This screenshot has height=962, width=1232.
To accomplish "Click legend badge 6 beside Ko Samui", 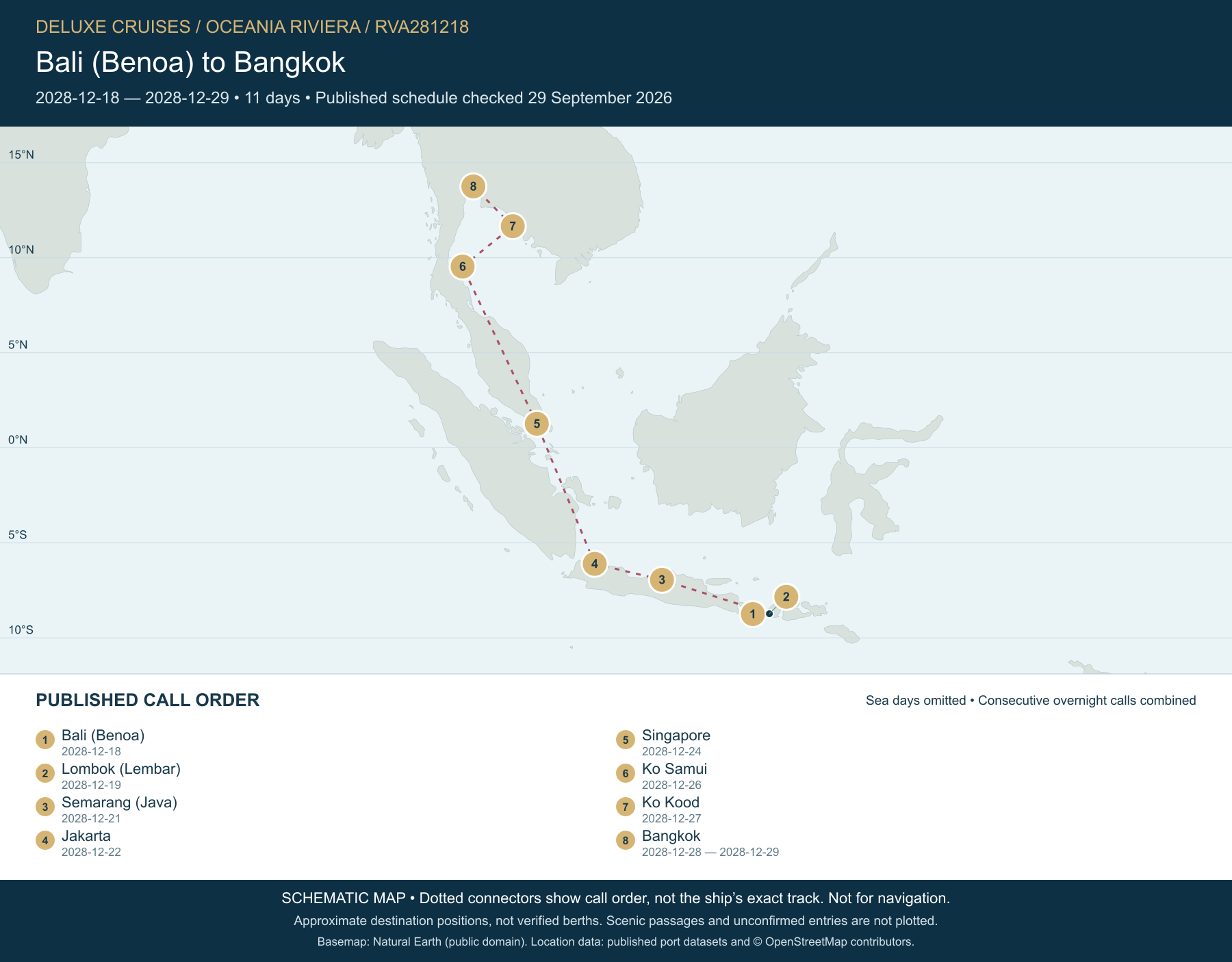I will click(x=626, y=773).
